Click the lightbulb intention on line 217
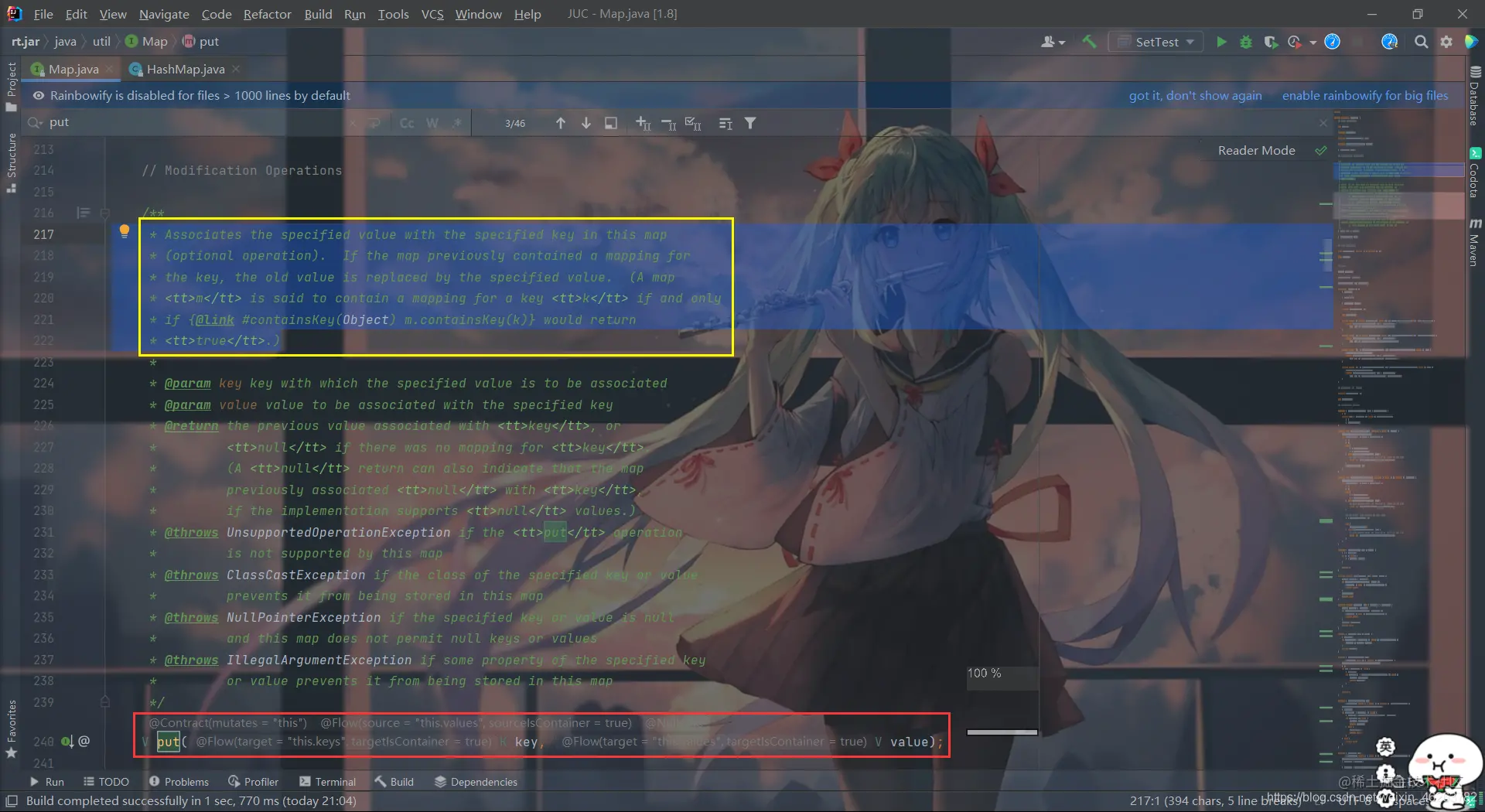 click(125, 230)
